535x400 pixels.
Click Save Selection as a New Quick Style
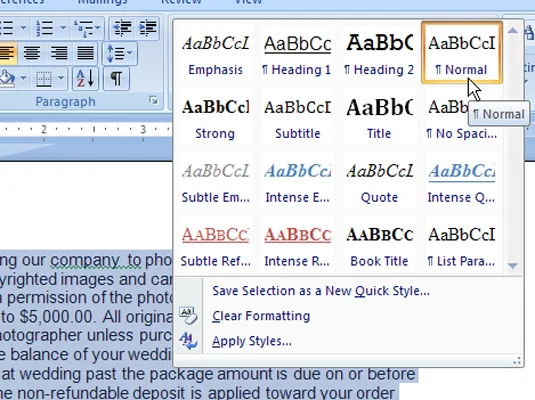tap(321, 291)
